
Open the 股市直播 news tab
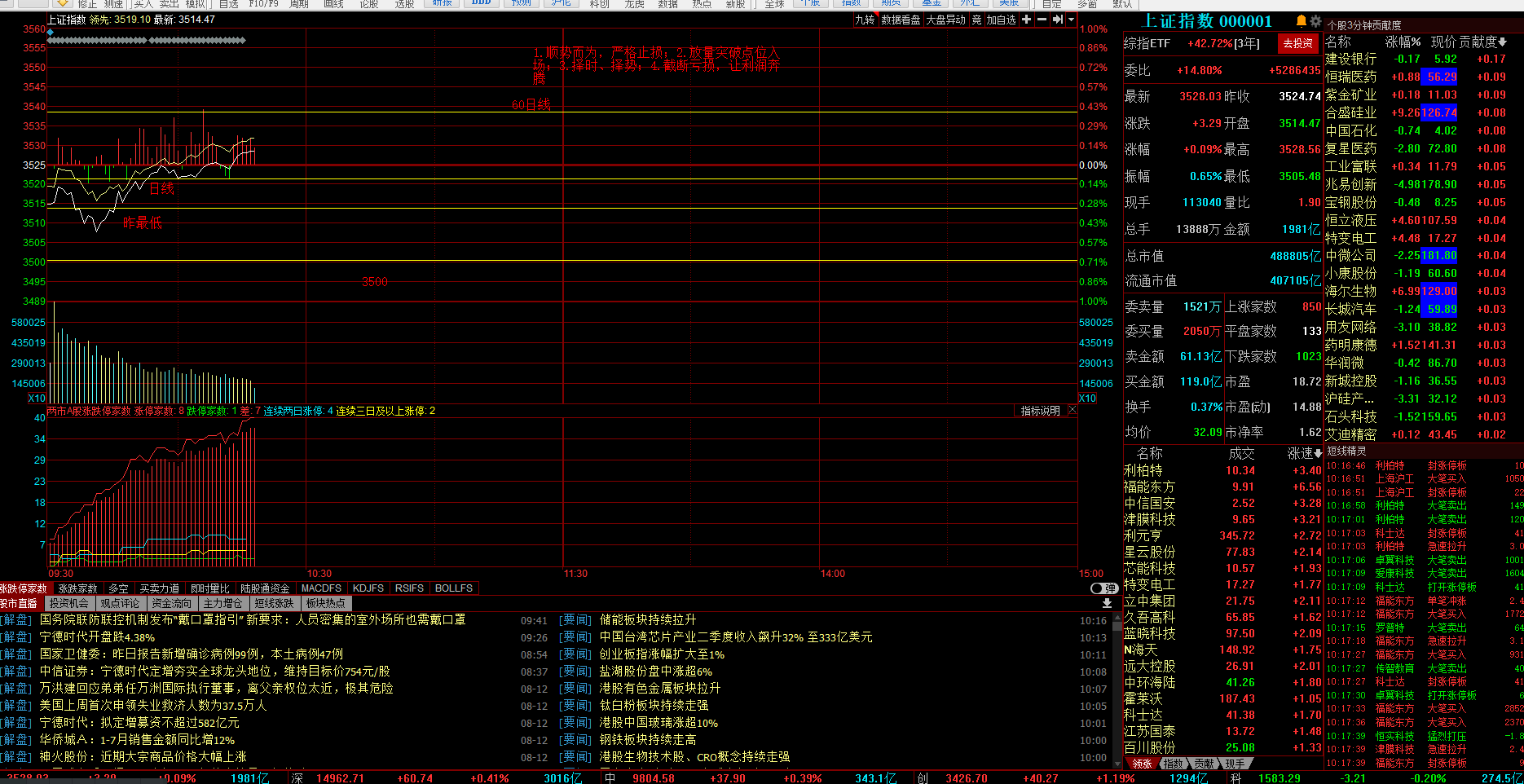(20, 604)
